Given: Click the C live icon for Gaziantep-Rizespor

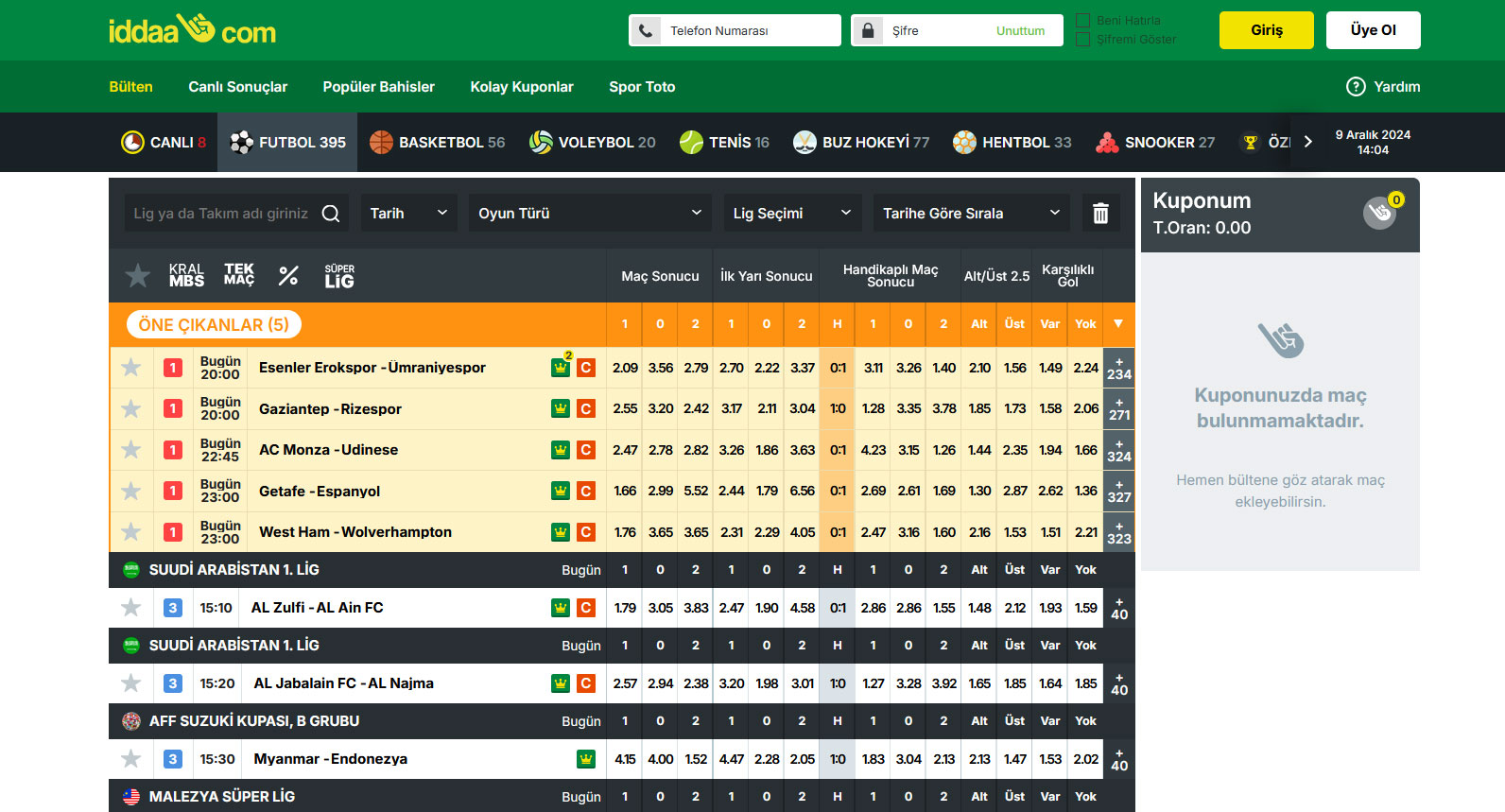Looking at the screenshot, I should (x=586, y=408).
